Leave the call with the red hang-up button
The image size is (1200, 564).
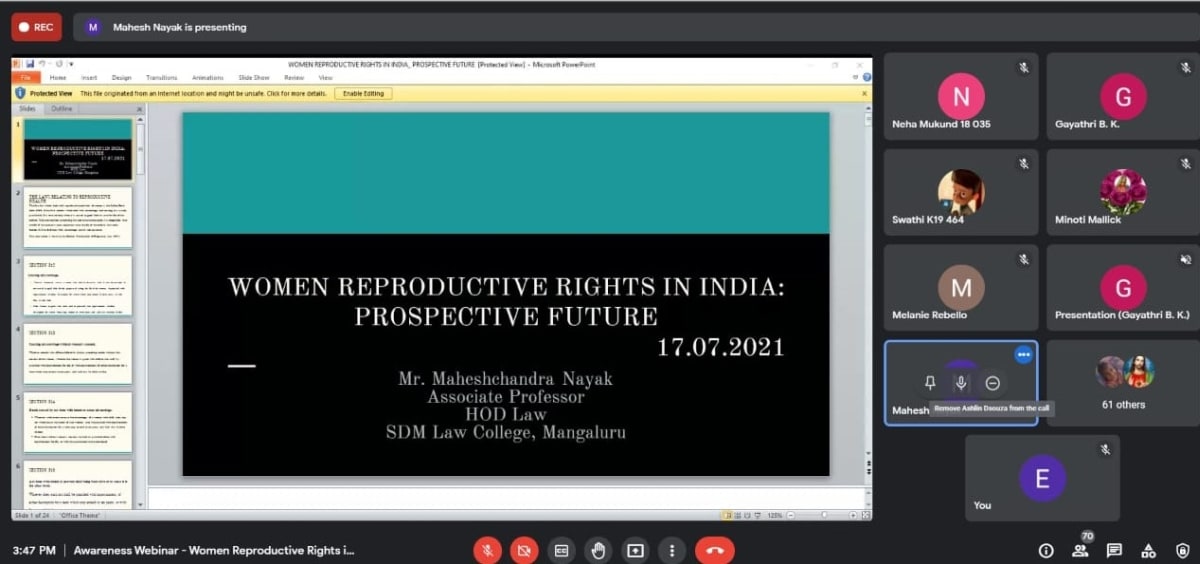pyautogui.click(x=714, y=550)
